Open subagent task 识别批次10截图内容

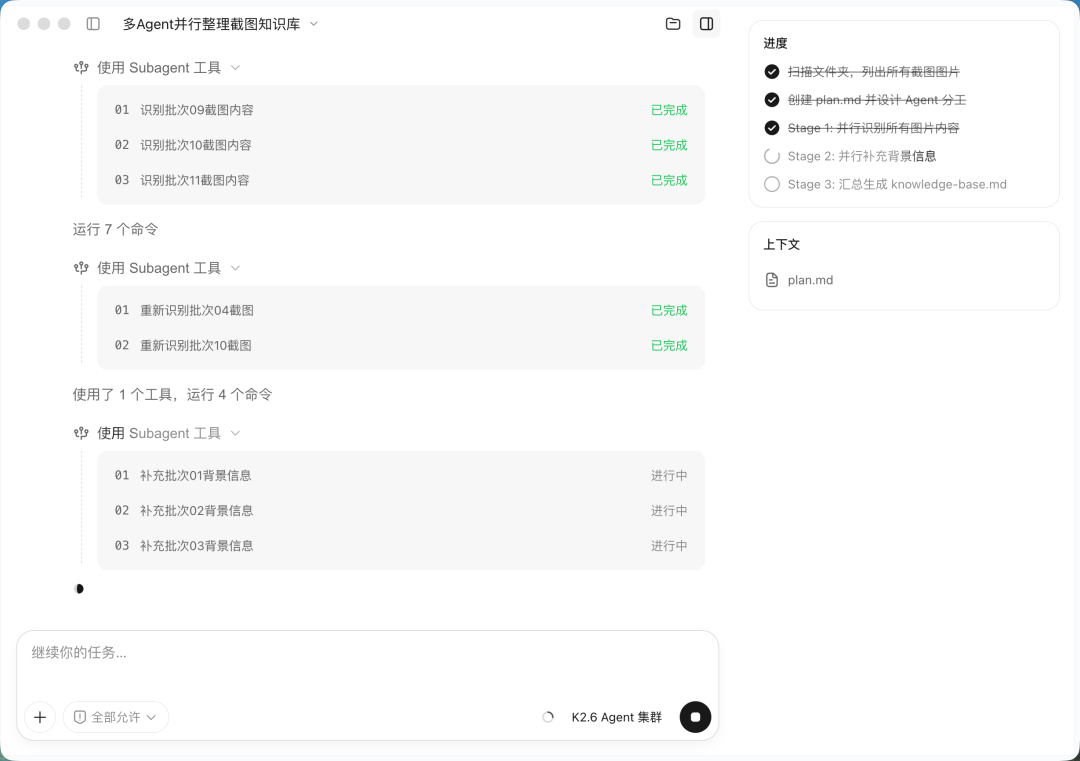401,145
